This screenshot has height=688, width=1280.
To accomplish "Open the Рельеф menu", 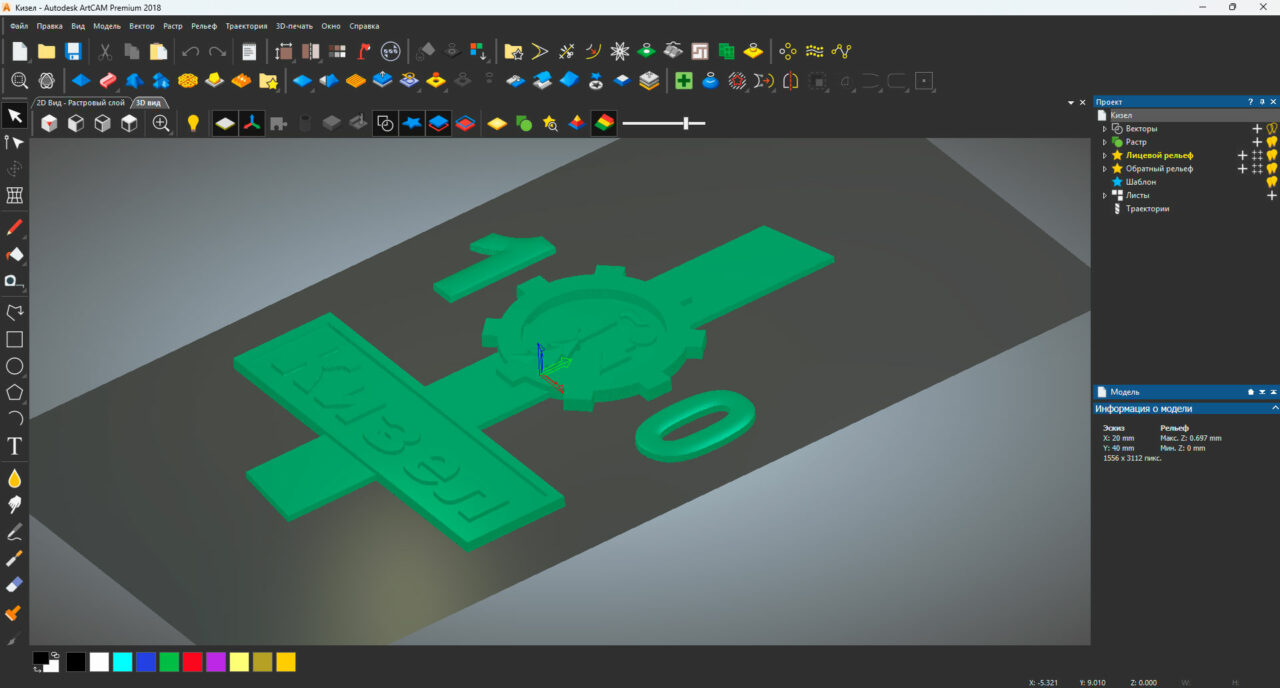I will 203,25.
